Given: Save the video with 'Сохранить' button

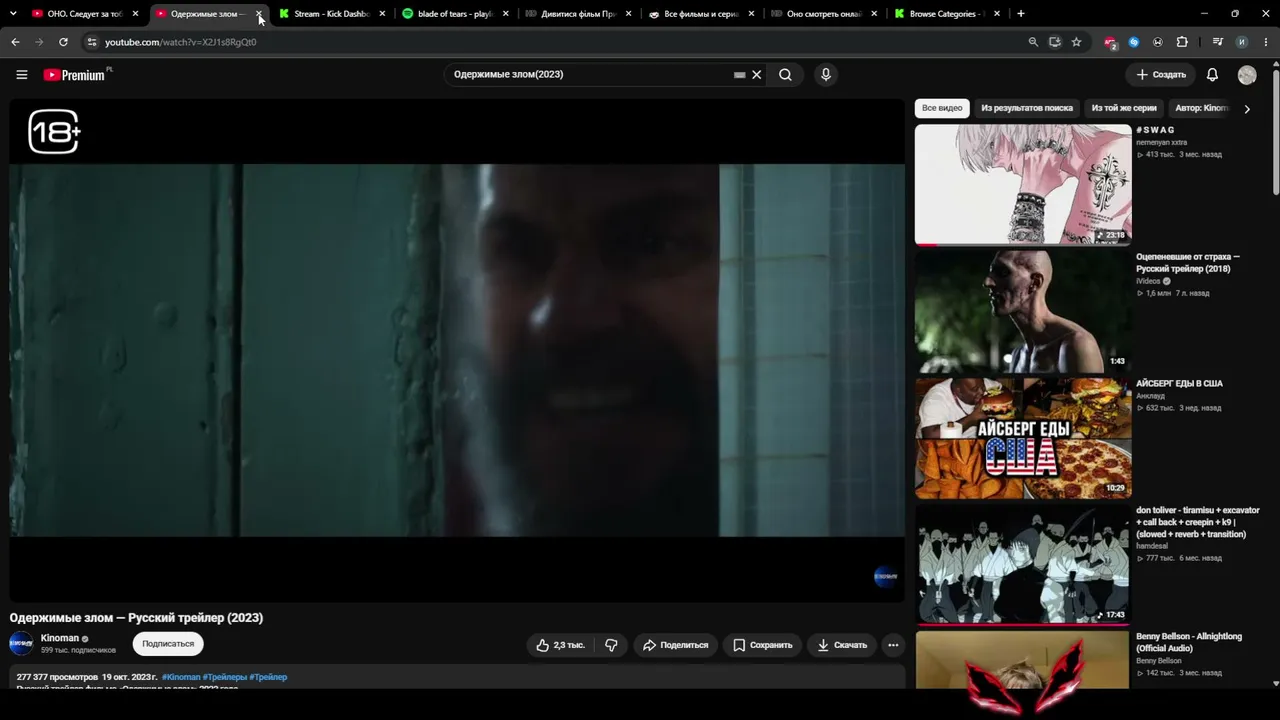Looking at the screenshot, I should click(763, 645).
